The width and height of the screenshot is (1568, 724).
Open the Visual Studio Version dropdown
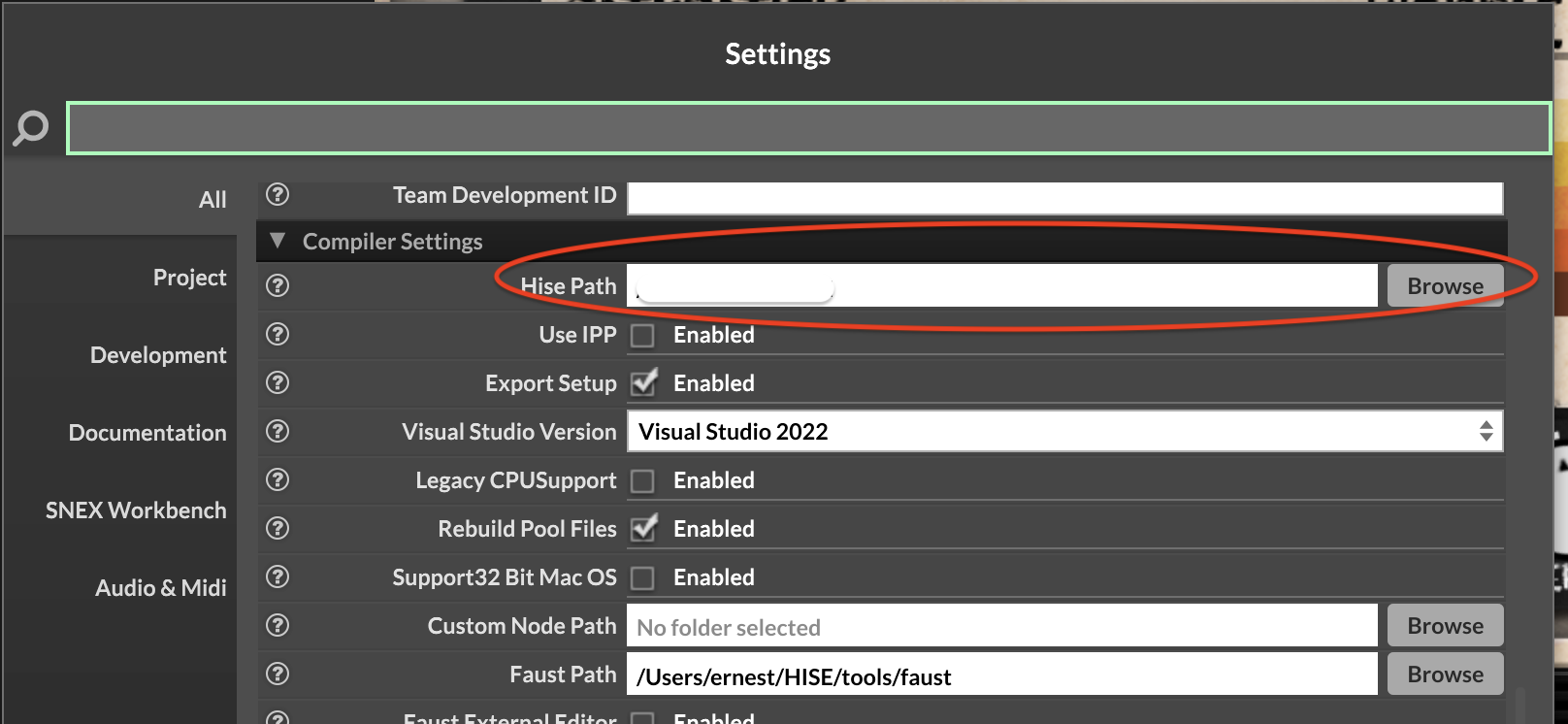pos(1065,431)
